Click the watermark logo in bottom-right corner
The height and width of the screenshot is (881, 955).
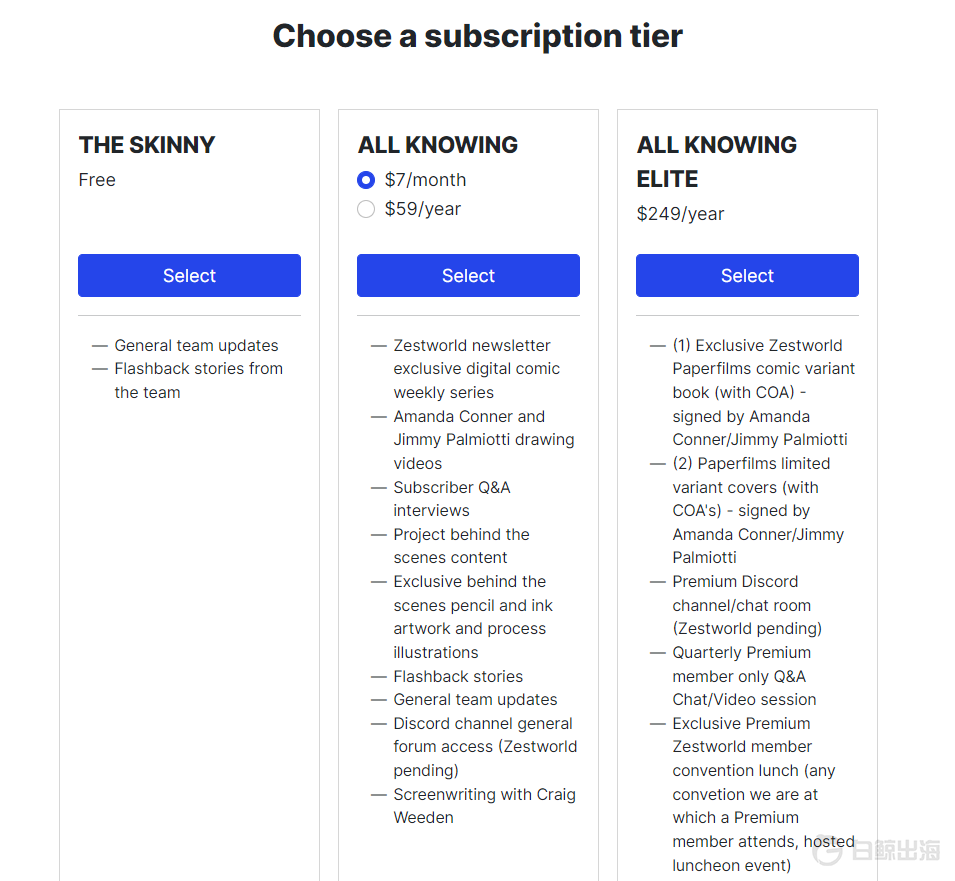coord(877,850)
